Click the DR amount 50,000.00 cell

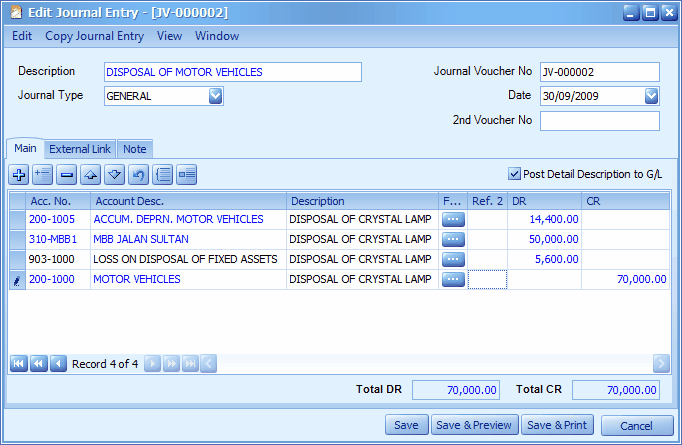click(x=544, y=239)
